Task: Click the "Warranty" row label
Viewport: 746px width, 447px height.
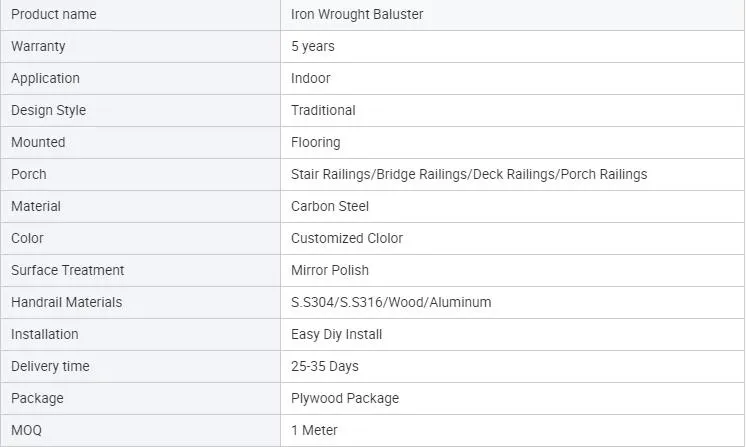Action: (41, 46)
